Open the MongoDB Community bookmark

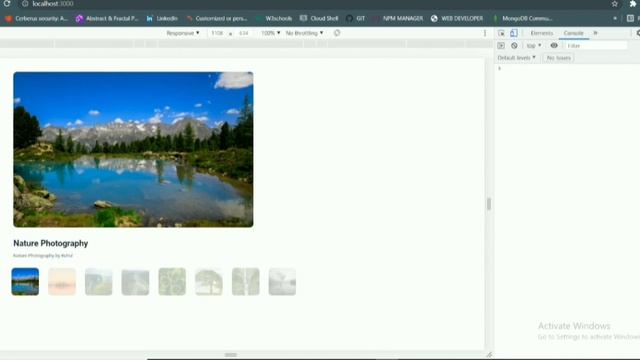pyautogui.click(x=522, y=18)
